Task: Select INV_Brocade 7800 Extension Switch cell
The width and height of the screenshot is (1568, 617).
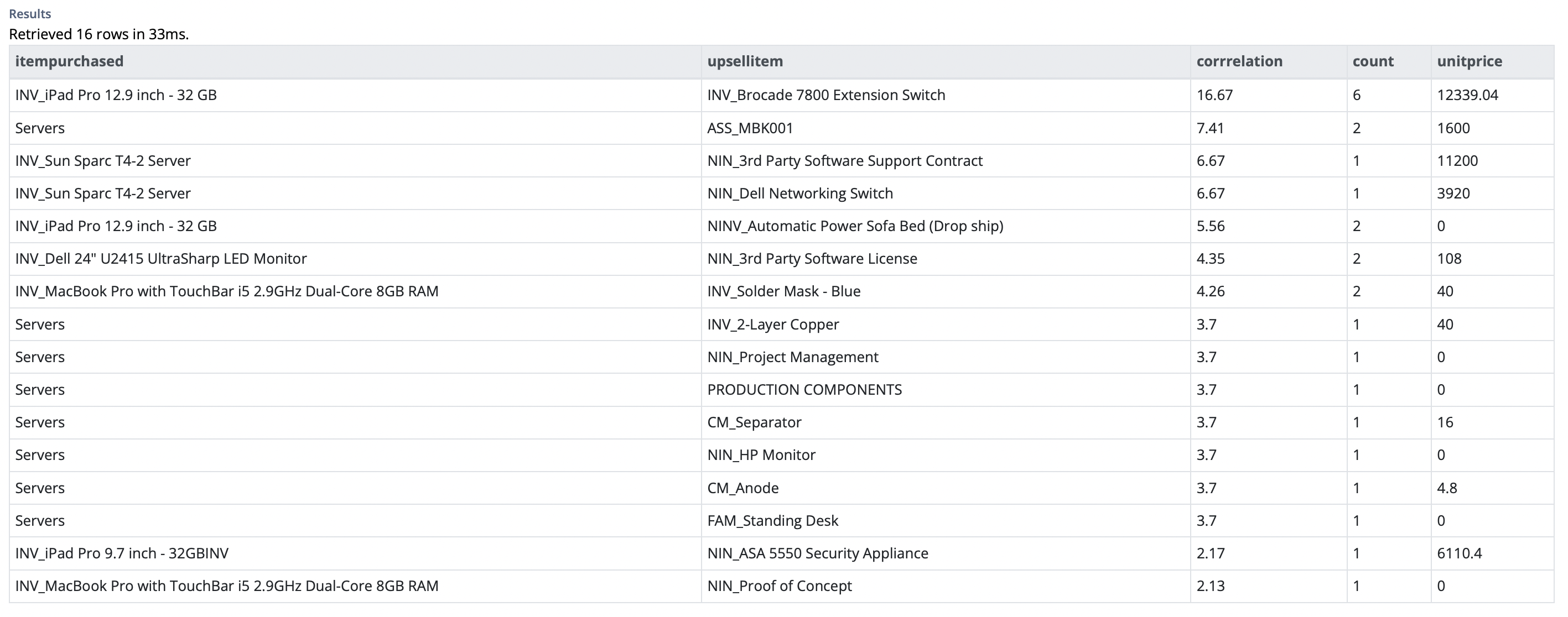Action: pos(946,95)
